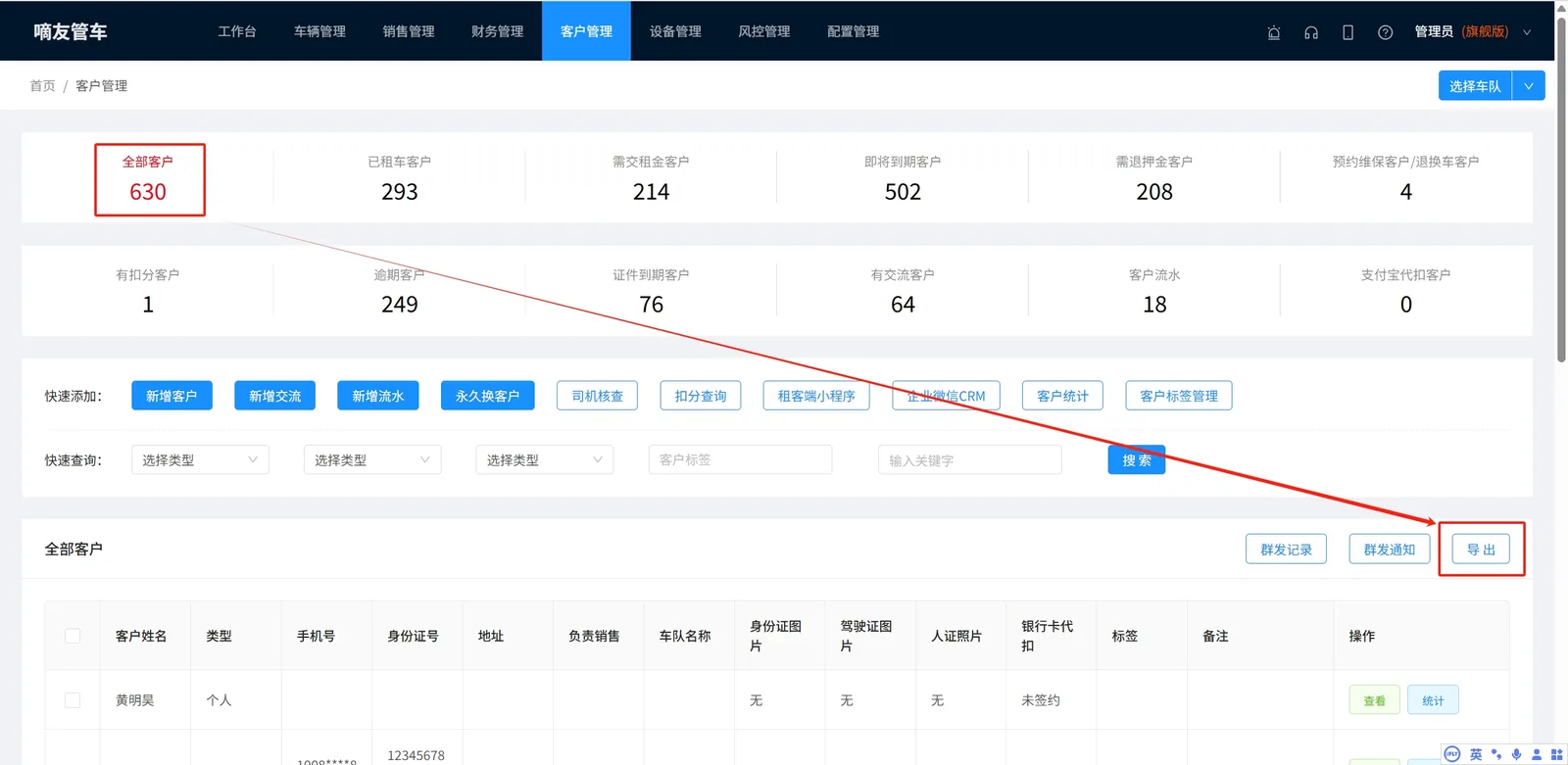1568x765 pixels.
Task: Click the 嘀友管车 logo
Action: (71, 31)
